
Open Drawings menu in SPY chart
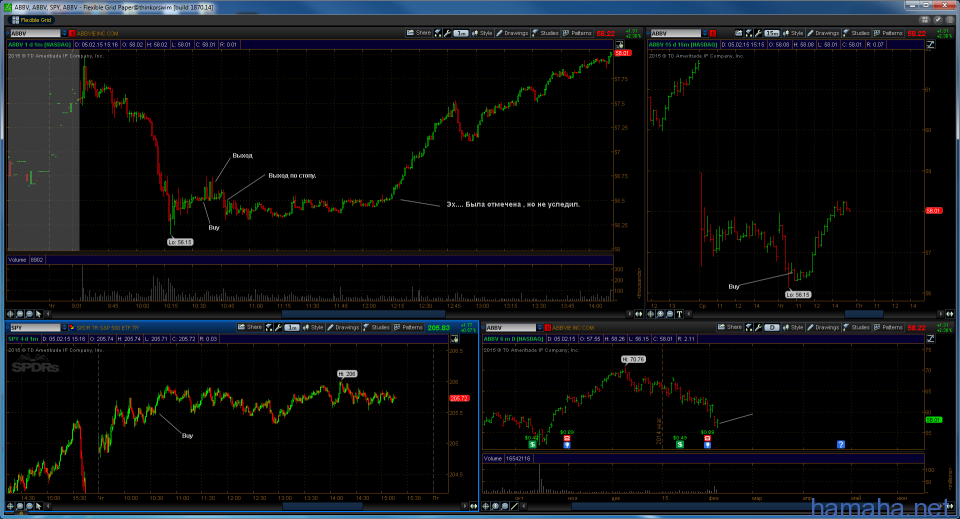coord(343,327)
